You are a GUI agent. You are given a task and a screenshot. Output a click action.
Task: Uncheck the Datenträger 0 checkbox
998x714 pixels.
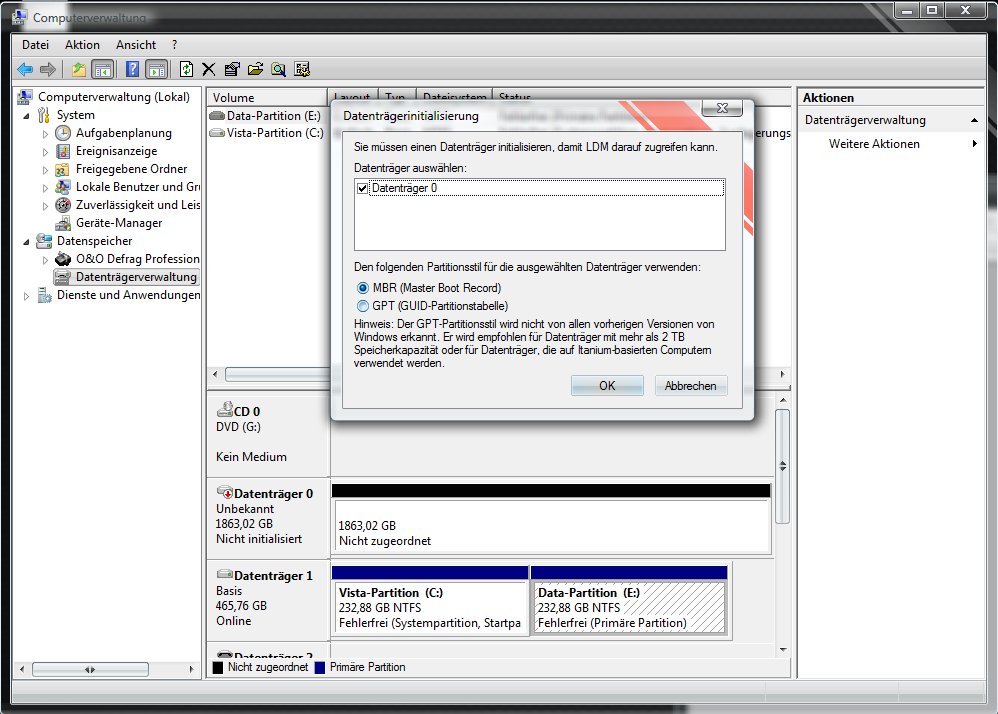363,188
